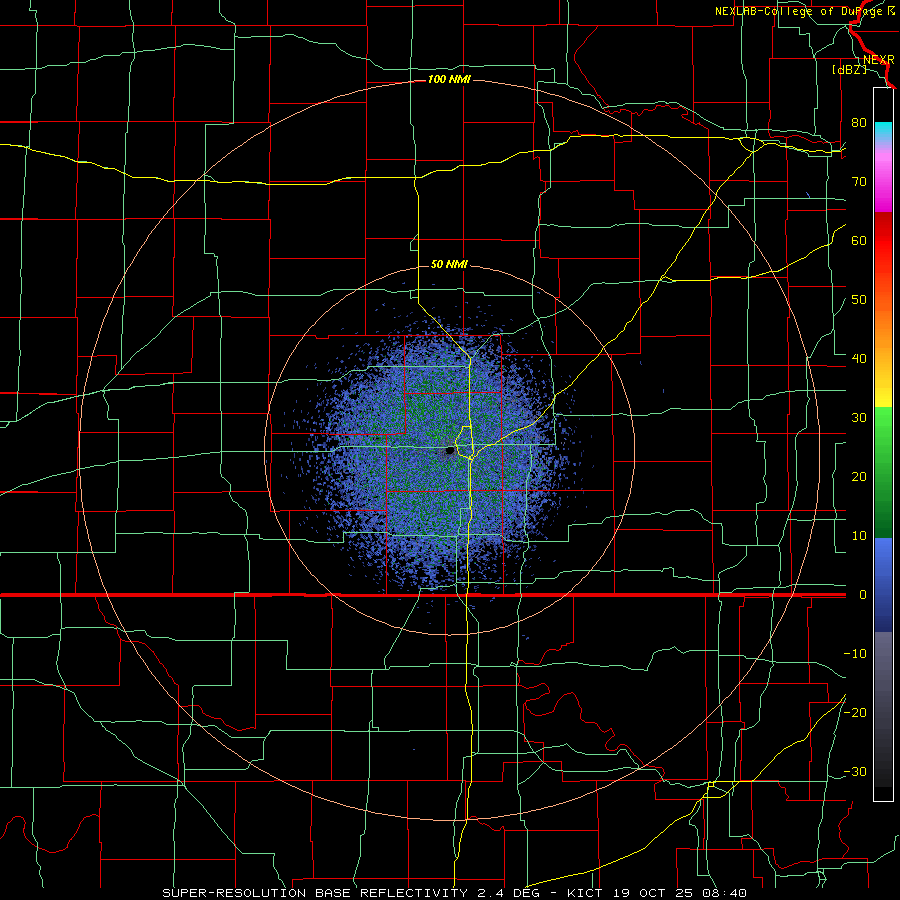Click the 80 value on the dBZ scale
Image resolution: width=900 pixels, height=900 pixels.
(x=859, y=122)
